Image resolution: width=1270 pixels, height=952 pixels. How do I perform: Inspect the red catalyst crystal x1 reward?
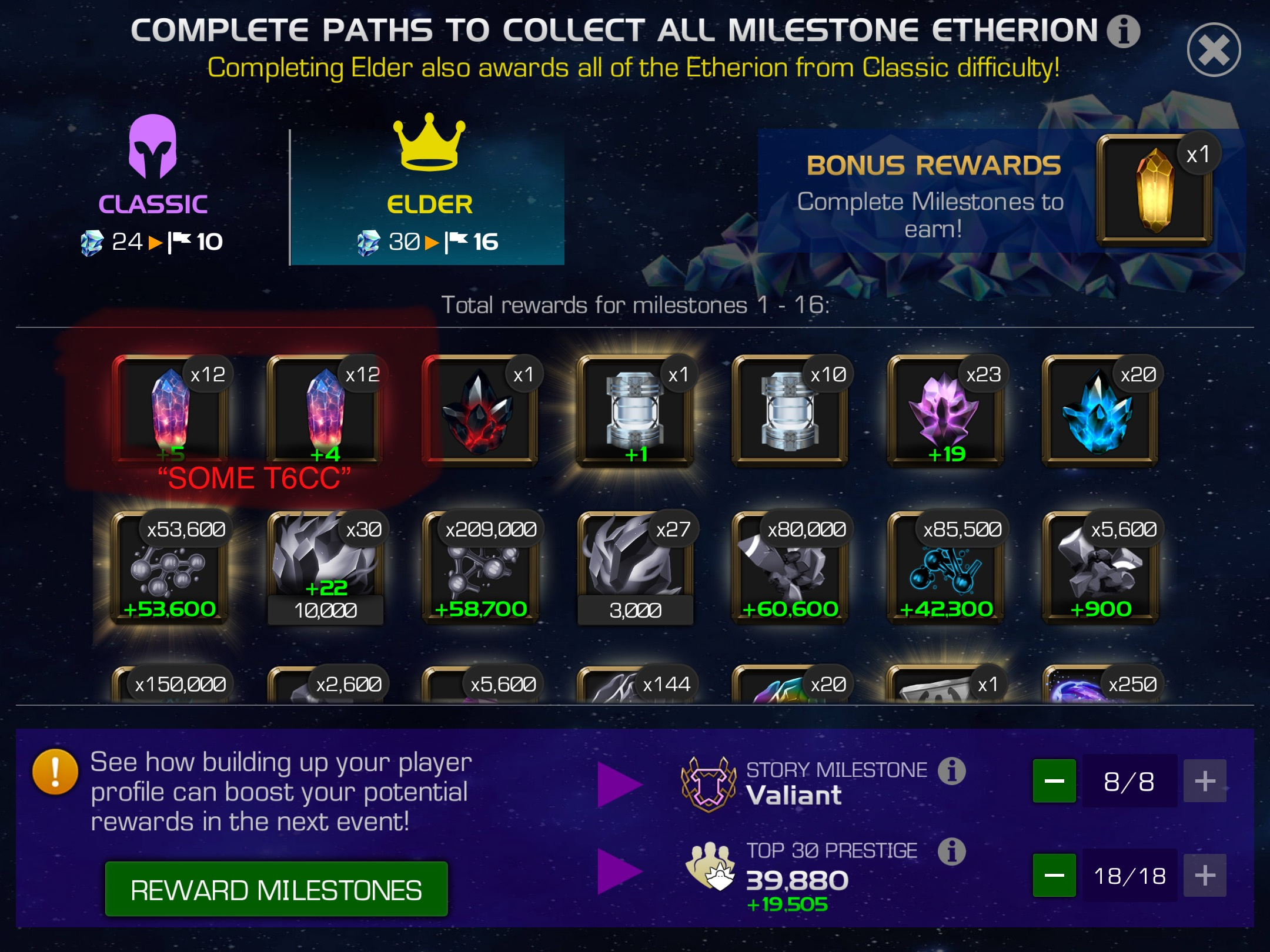click(x=480, y=411)
